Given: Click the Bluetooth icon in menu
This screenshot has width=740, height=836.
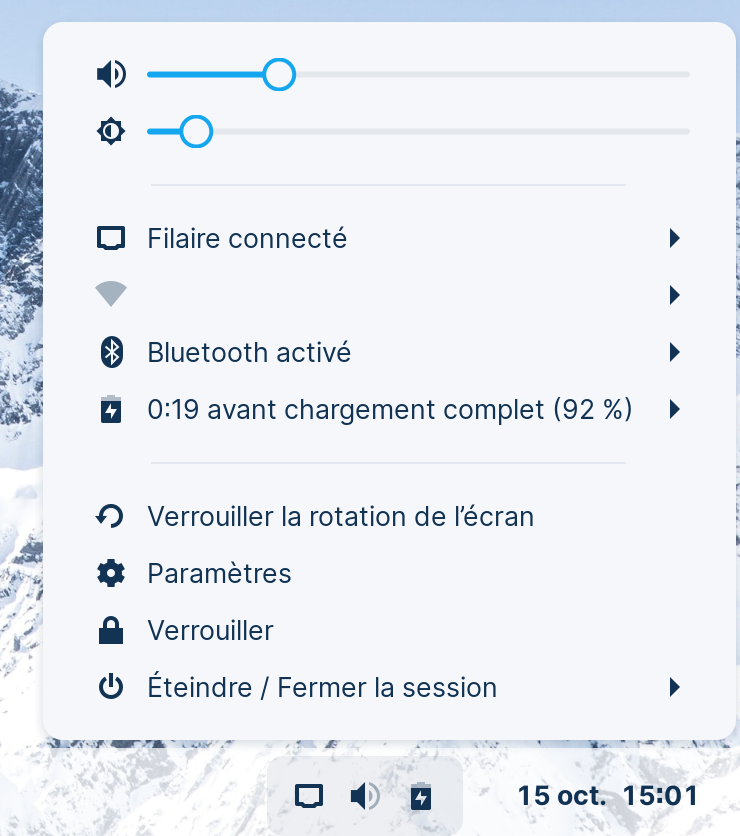Looking at the screenshot, I should (x=111, y=352).
